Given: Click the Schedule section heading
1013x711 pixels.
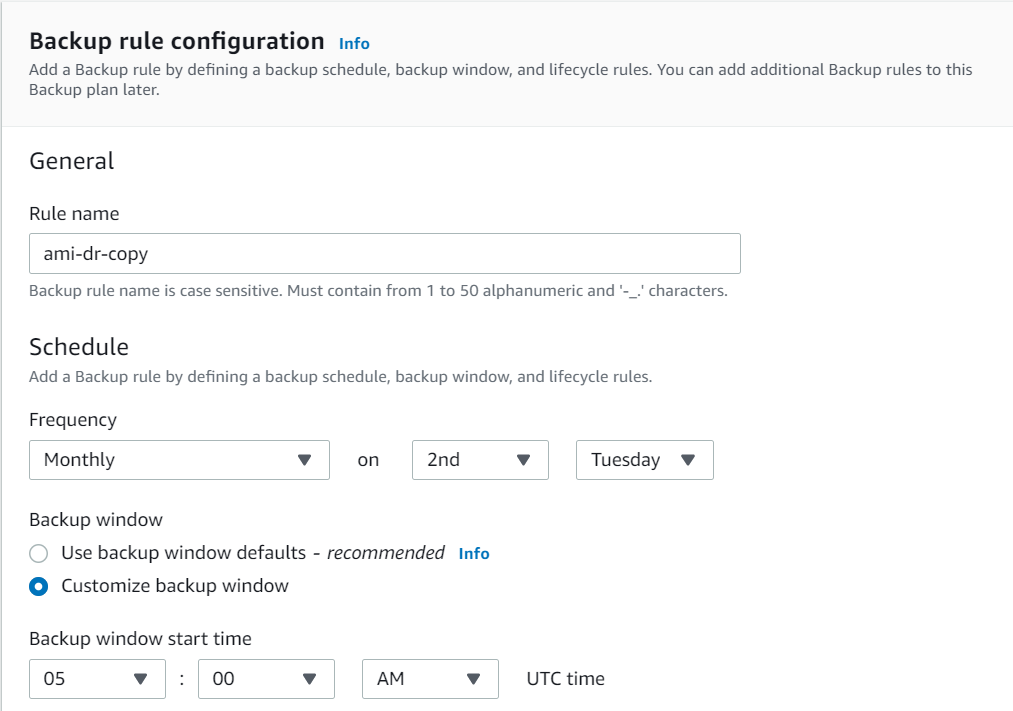Looking at the screenshot, I should (x=79, y=347).
